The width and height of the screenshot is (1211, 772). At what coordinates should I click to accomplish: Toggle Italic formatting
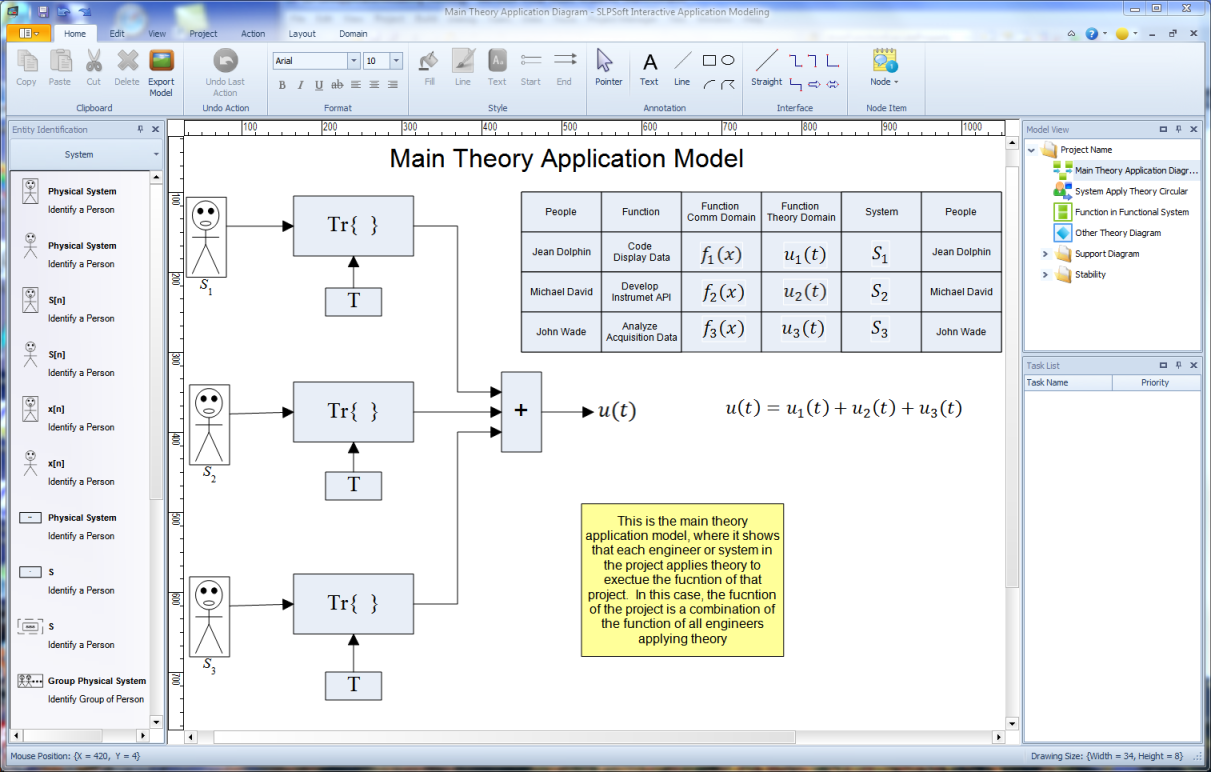coord(300,85)
